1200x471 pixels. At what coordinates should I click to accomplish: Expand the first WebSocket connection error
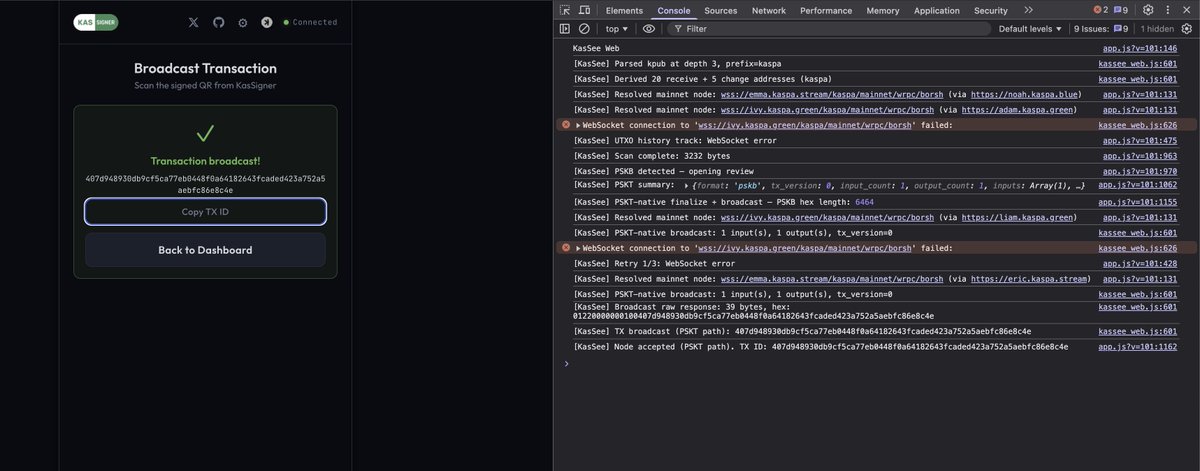pos(578,125)
